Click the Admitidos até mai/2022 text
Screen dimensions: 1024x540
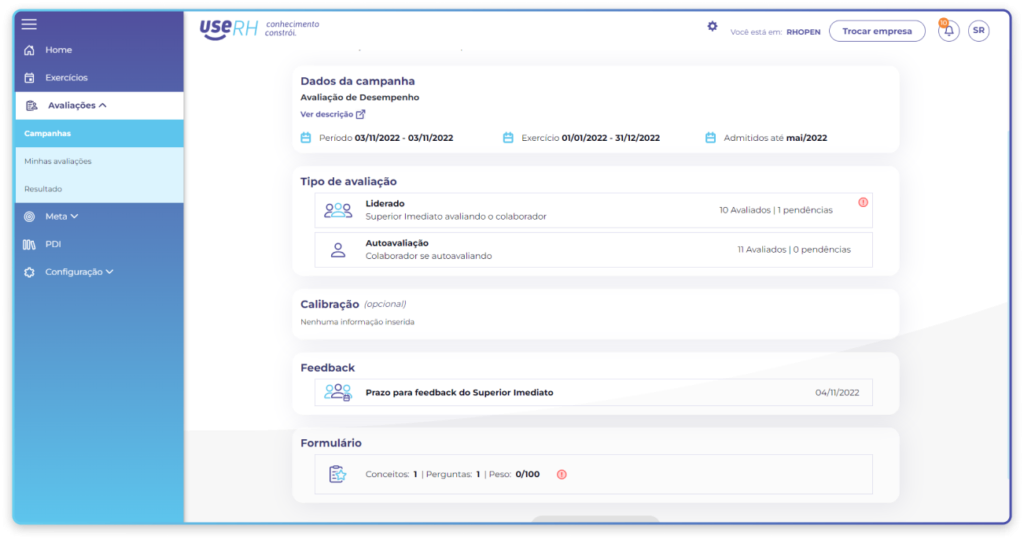click(775, 138)
